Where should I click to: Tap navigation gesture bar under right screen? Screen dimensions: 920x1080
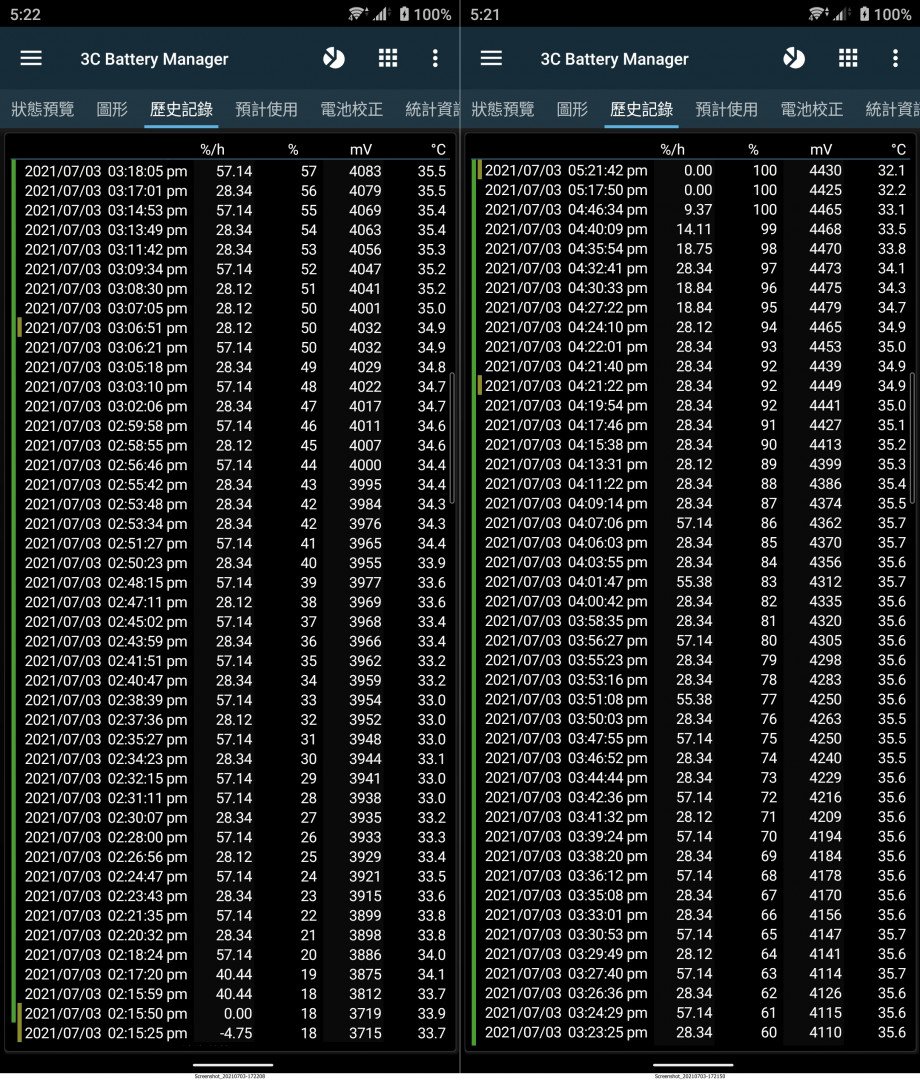pos(693,1066)
